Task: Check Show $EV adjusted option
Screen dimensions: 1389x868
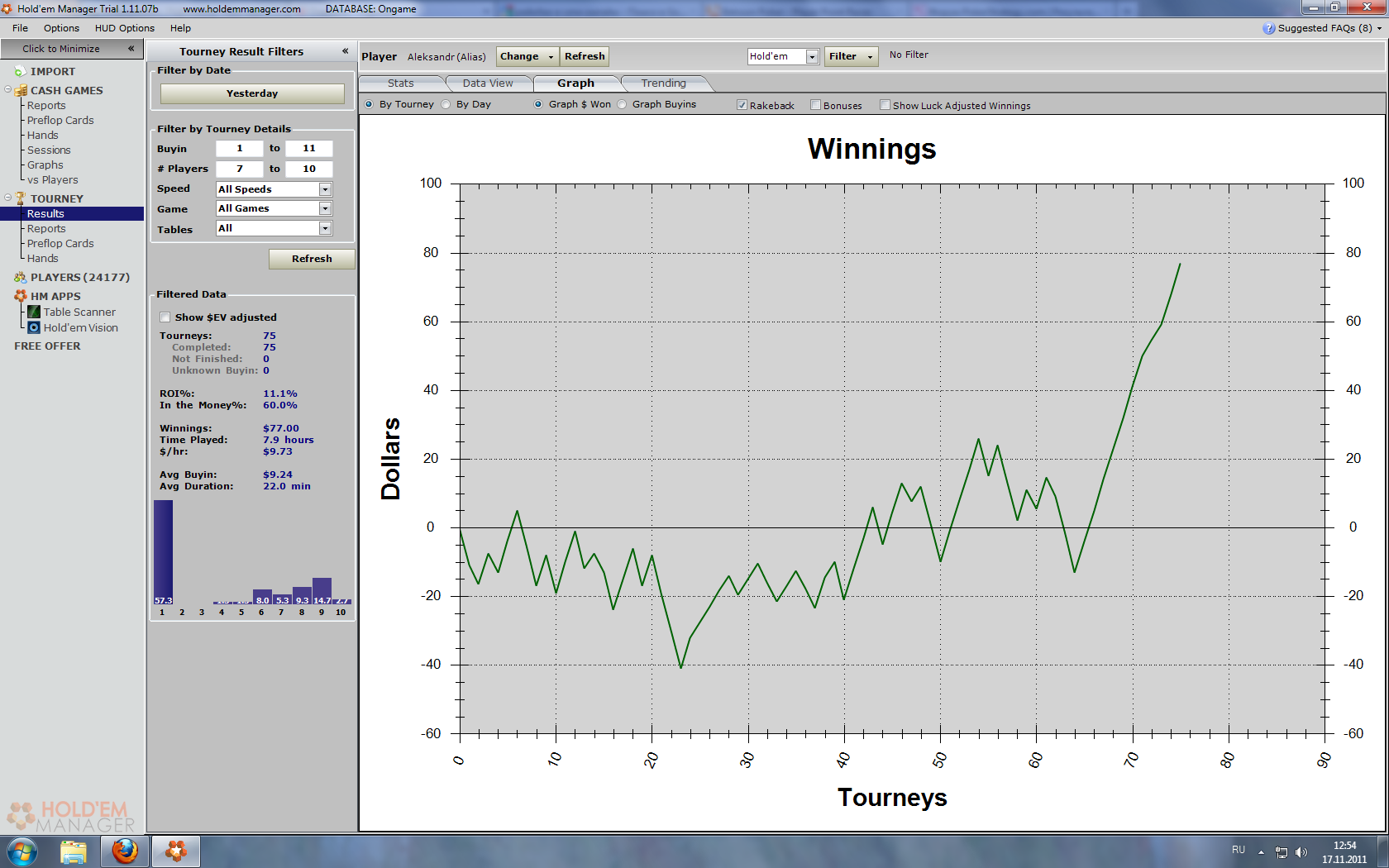Action: click(165, 317)
